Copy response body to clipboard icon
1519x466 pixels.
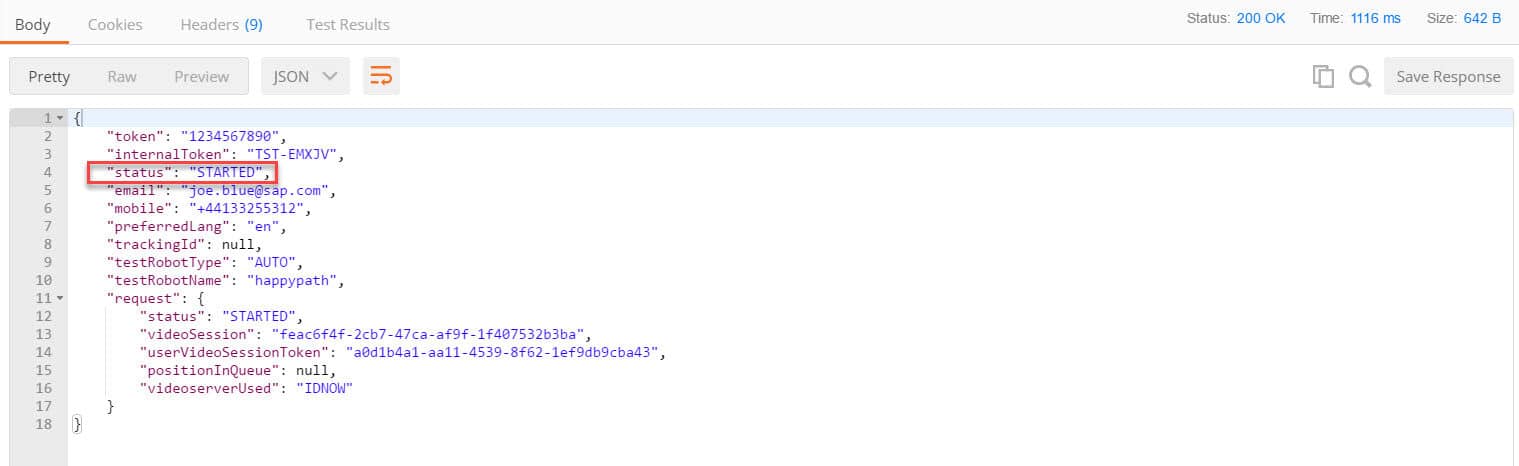(1323, 77)
